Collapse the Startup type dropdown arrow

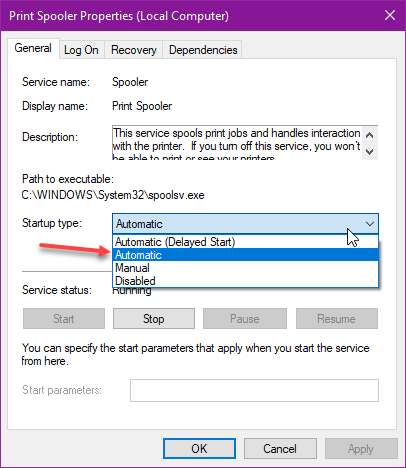370,224
